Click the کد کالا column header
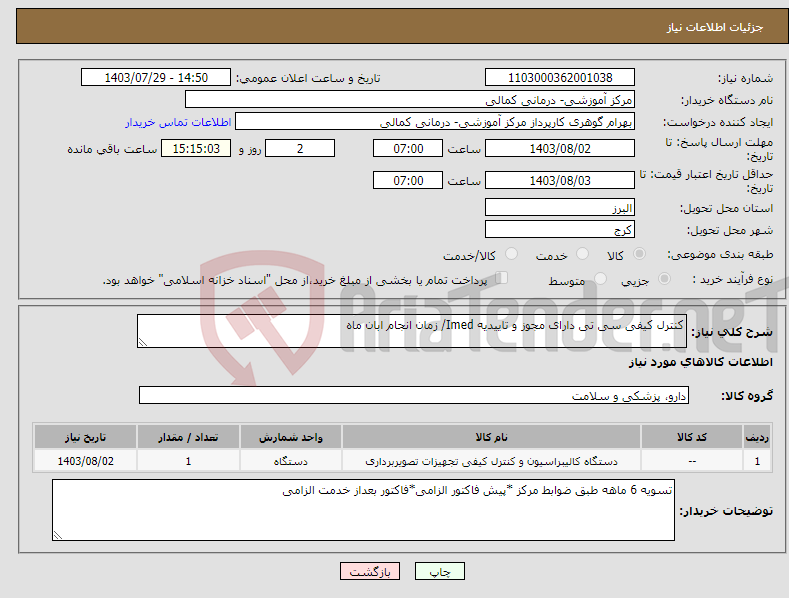Viewport: 789px width, 598px height. tap(692, 437)
